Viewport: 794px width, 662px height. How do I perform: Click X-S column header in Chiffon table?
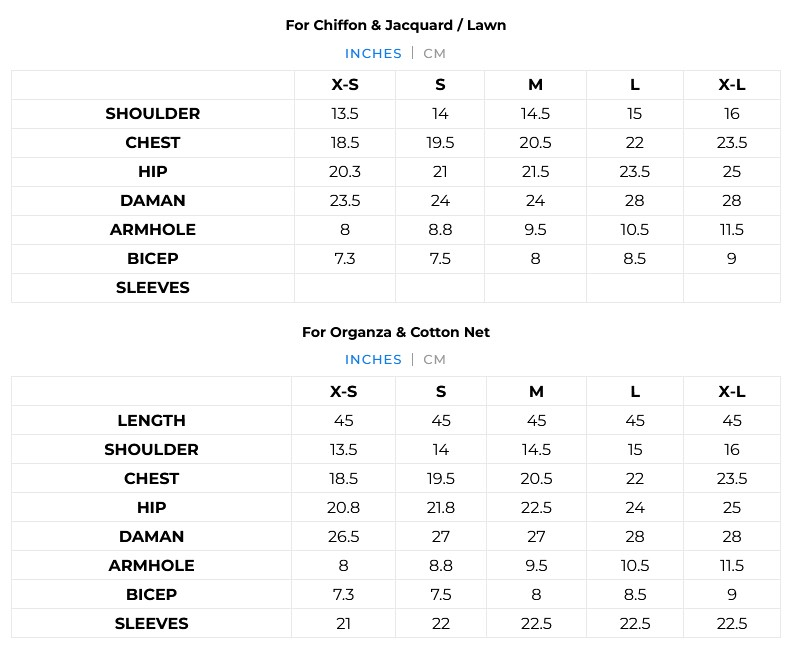[345, 85]
